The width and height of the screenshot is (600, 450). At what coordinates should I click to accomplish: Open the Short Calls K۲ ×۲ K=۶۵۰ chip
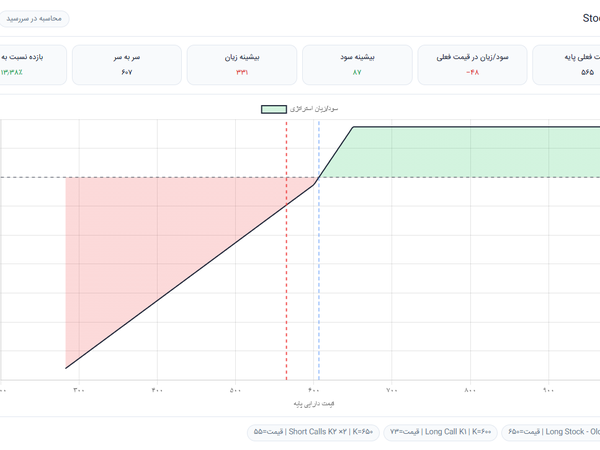tap(313, 432)
